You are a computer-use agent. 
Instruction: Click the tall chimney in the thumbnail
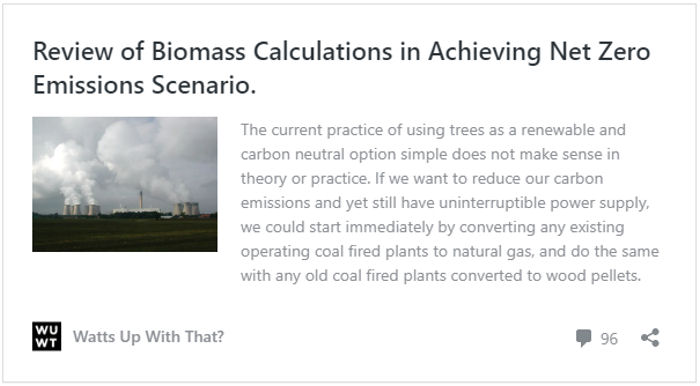(140, 199)
